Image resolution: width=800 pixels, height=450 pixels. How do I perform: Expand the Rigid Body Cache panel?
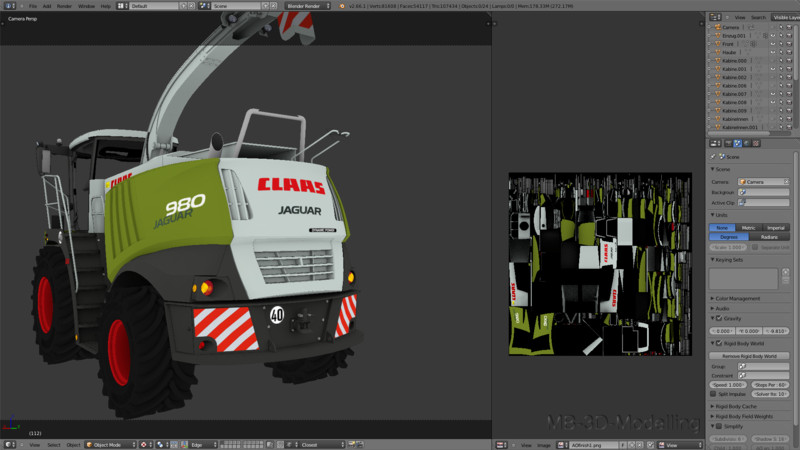(x=736, y=406)
